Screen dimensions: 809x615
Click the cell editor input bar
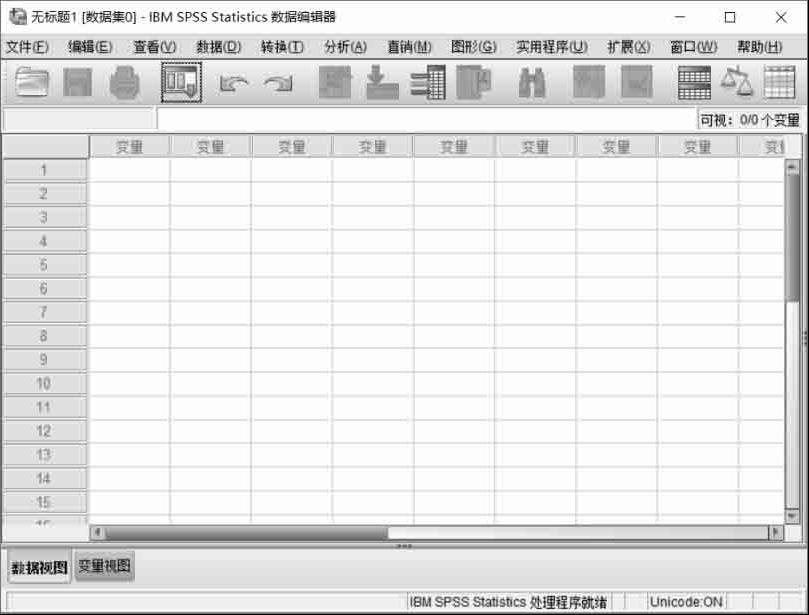tap(427, 120)
